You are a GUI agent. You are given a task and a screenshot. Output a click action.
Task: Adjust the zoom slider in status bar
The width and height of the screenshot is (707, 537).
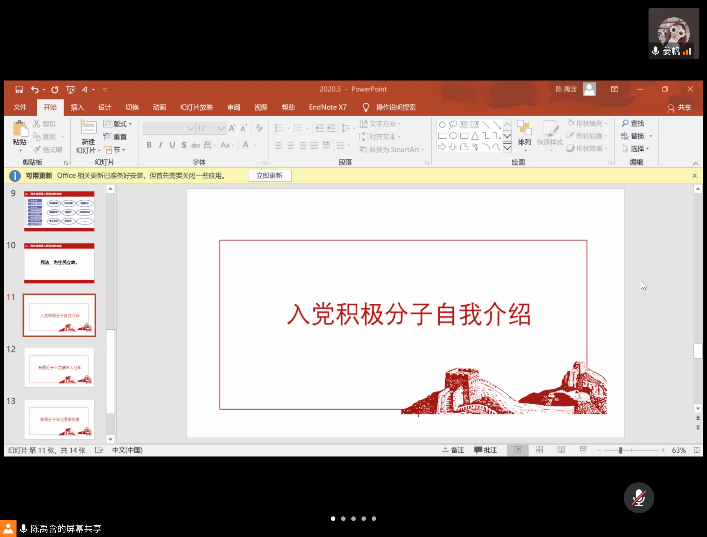click(x=621, y=451)
